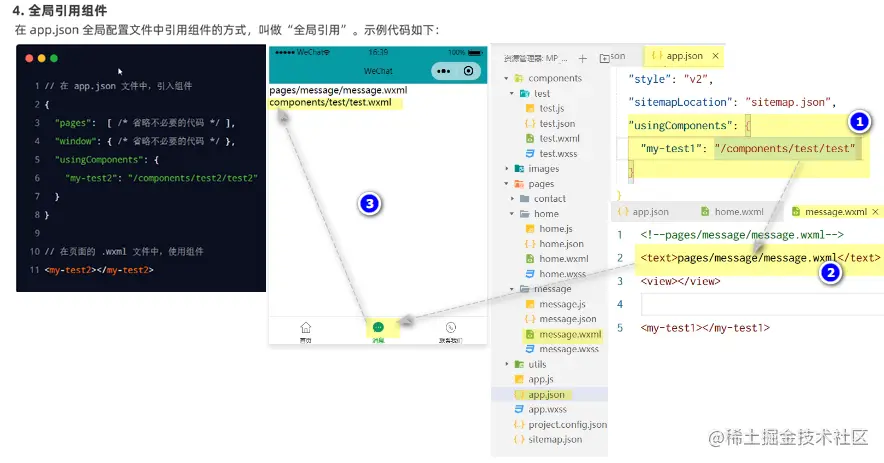Collapse the home folder arrow
The width and height of the screenshot is (884, 463).
pyautogui.click(x=512, y=214)
